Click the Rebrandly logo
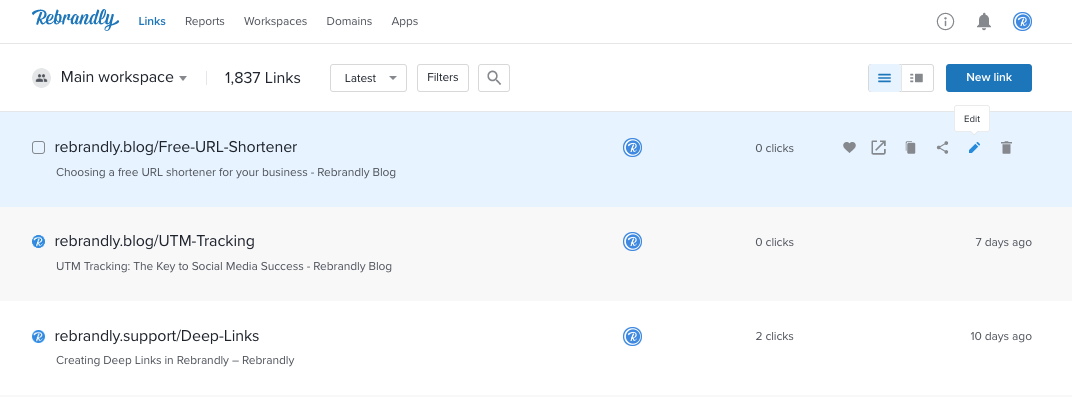1072x397 pixels. 75,20
